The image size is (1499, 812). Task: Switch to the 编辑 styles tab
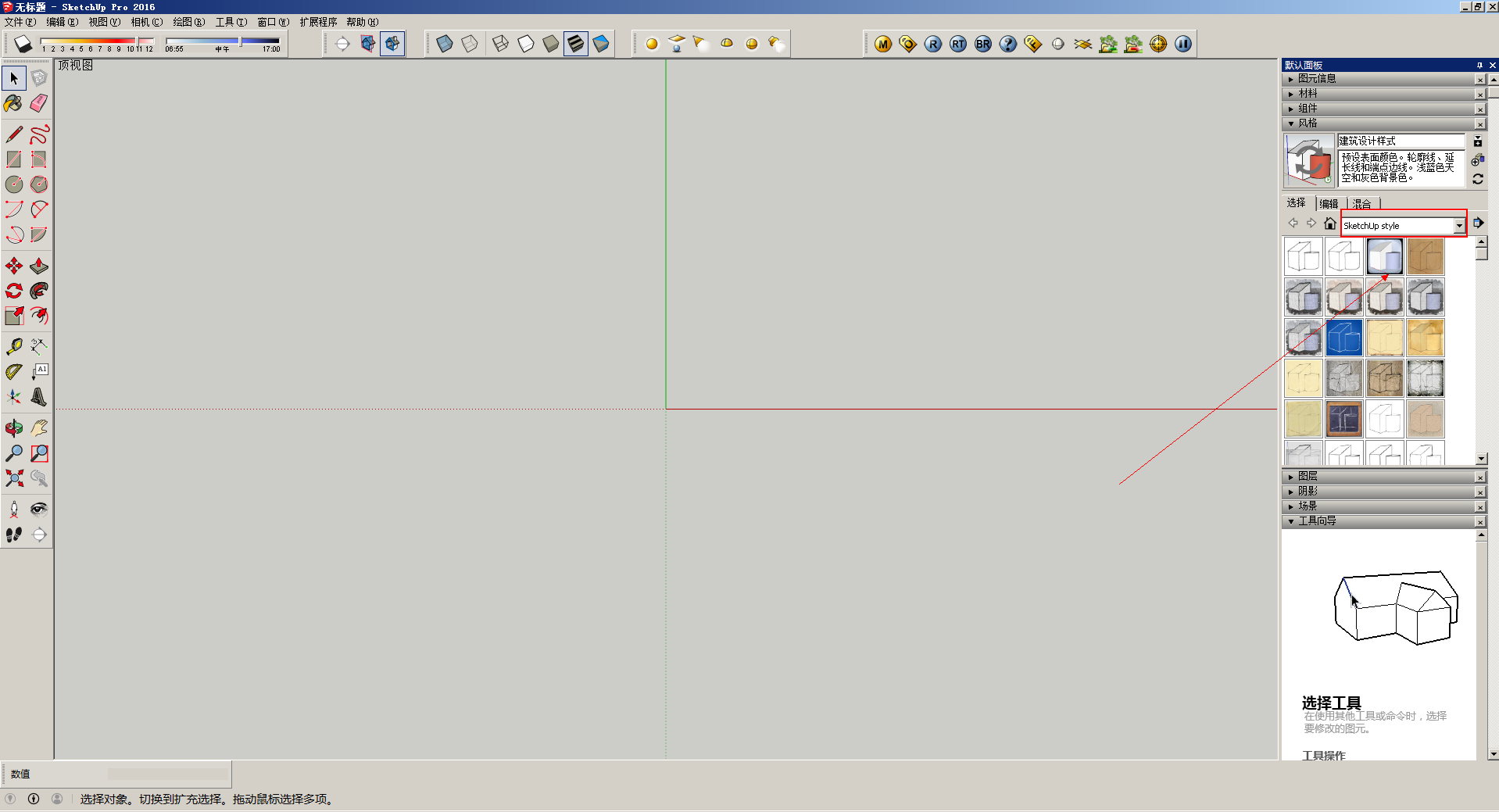pyautogui.click(x=1329, y=203)
